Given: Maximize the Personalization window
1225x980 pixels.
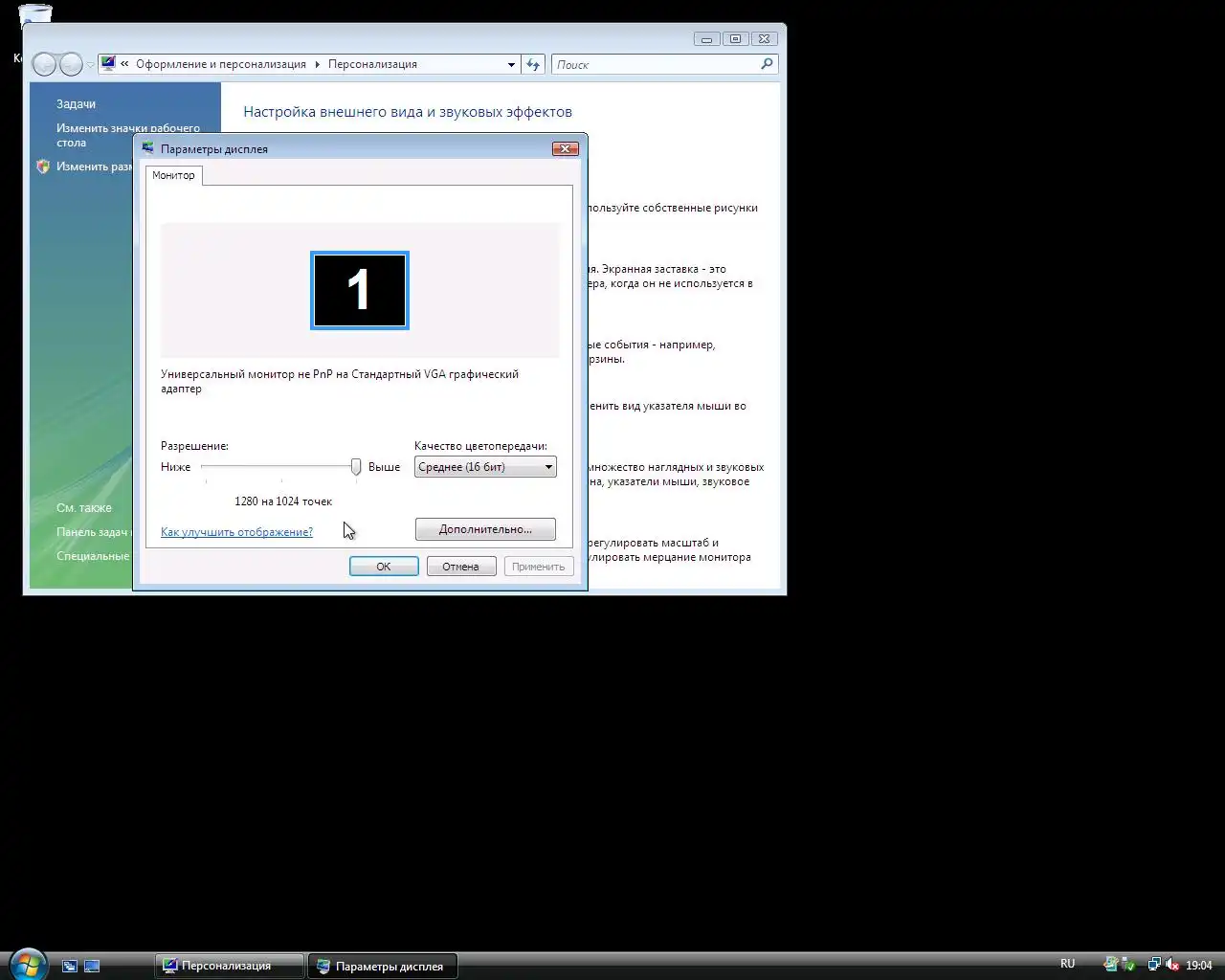Looking at the screenshot, I should [735, 39].
